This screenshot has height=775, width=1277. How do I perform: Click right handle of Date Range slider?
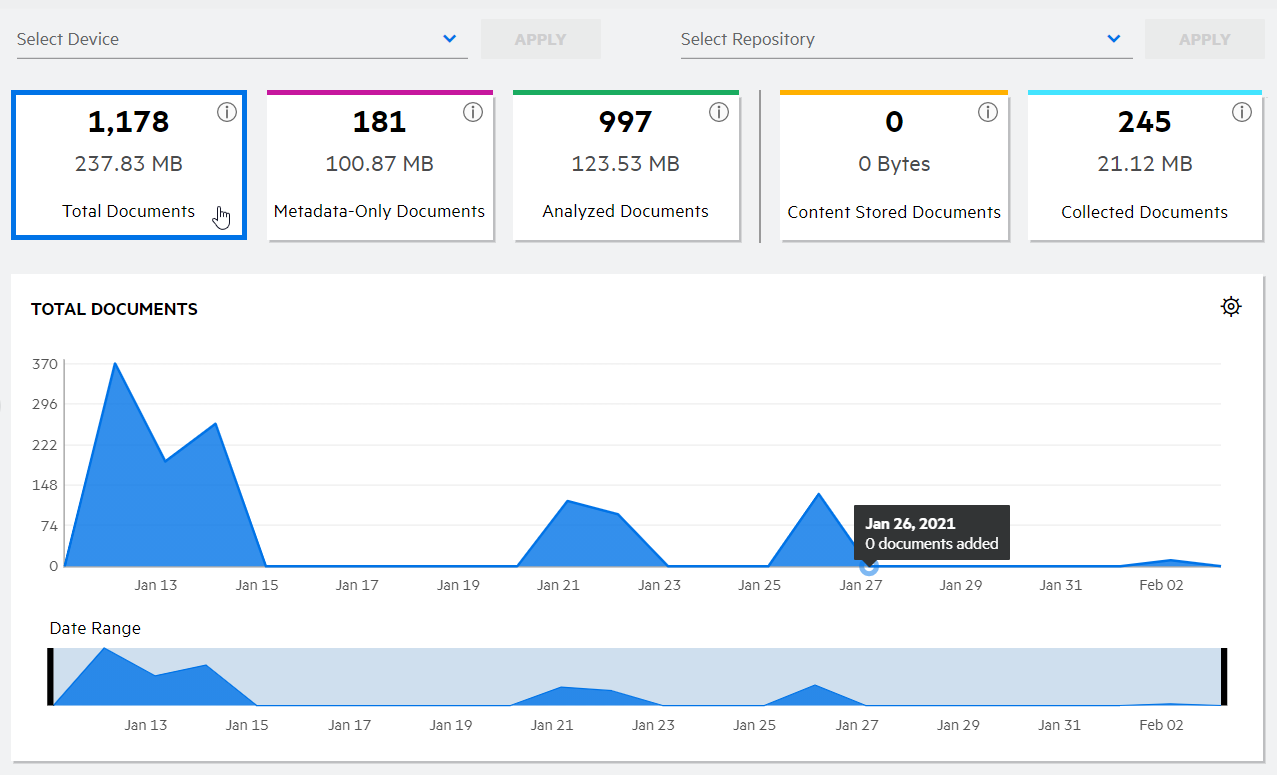(x=1224, y=677)
